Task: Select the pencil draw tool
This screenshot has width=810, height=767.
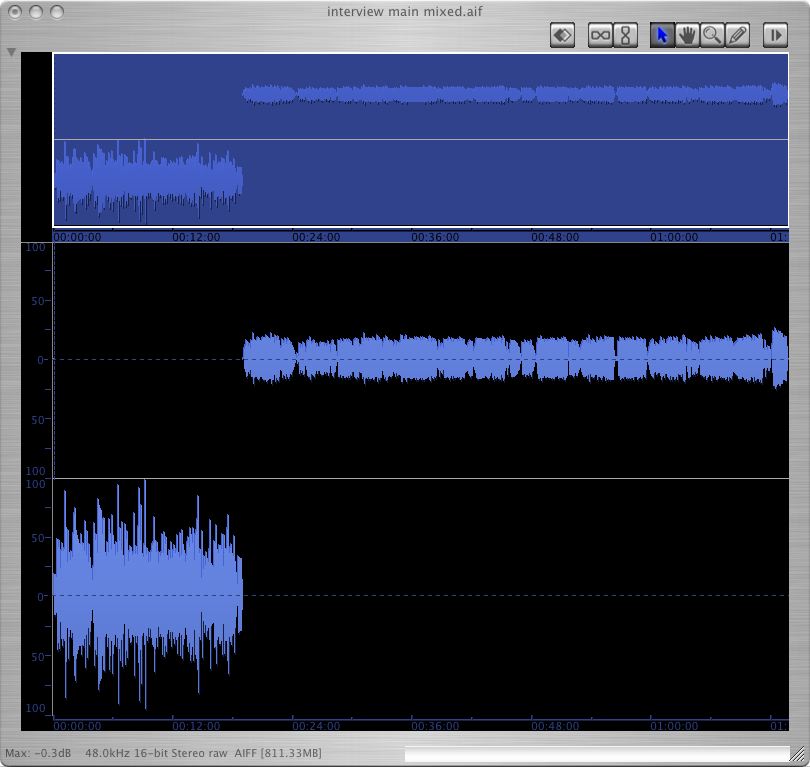Action: pyautogui.click(x=737, y=36)
